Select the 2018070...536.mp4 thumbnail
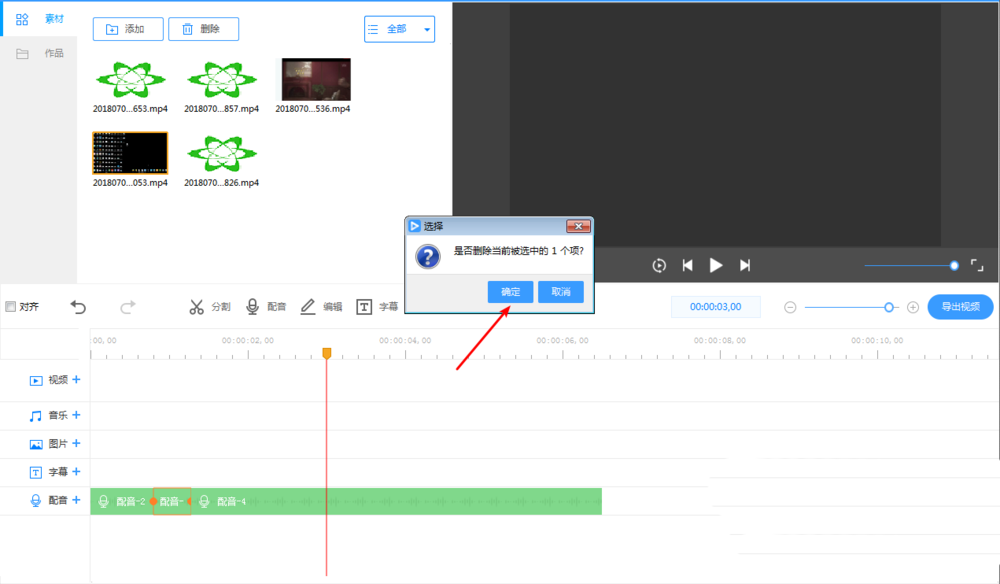Image resolution: width=1000 pixels, height=584 pixels. [314, 80]
